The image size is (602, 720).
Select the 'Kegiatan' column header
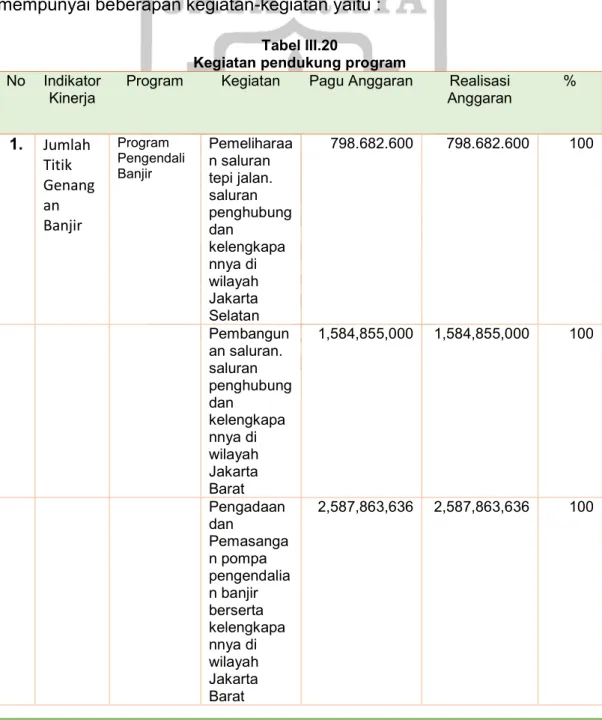pyautogui.click(x=250, y=81)
